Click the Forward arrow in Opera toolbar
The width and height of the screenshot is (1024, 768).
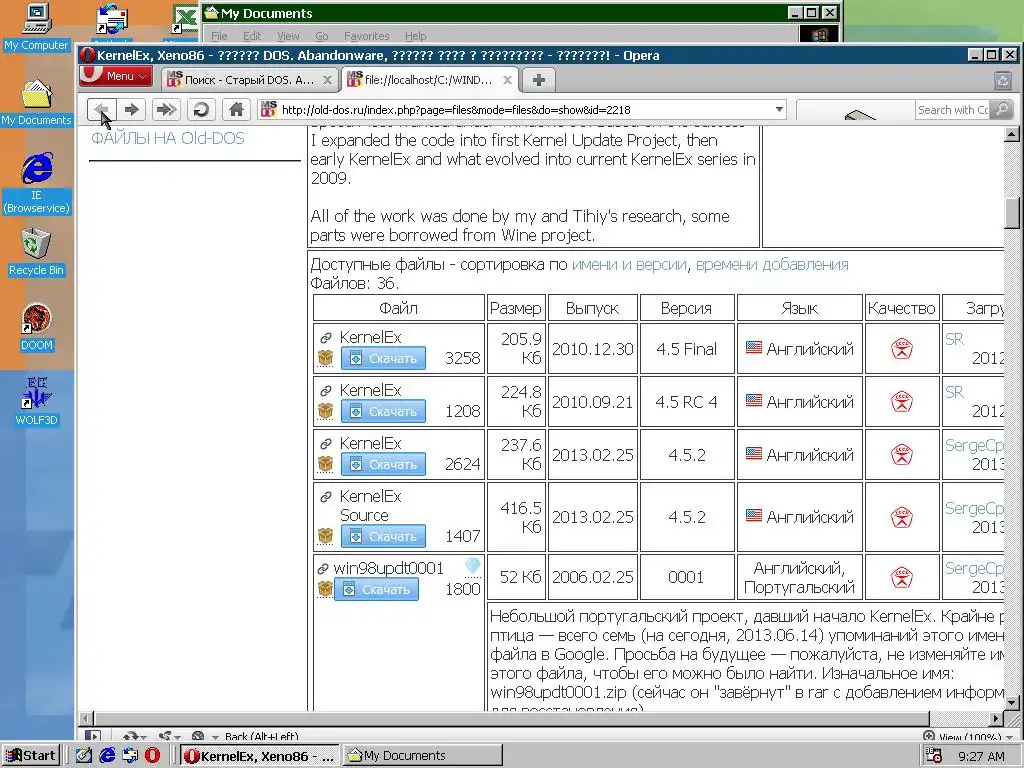[132, 110]
